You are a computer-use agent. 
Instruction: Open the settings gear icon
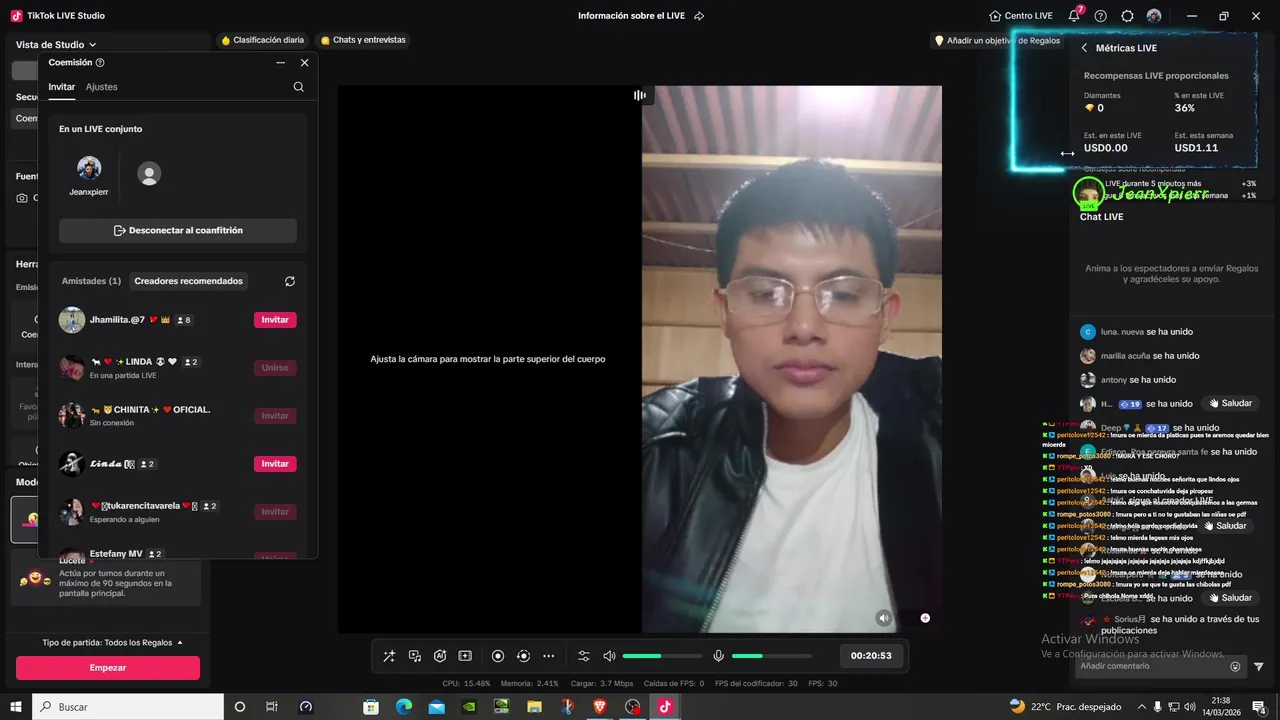click(x=1128, y=16)
